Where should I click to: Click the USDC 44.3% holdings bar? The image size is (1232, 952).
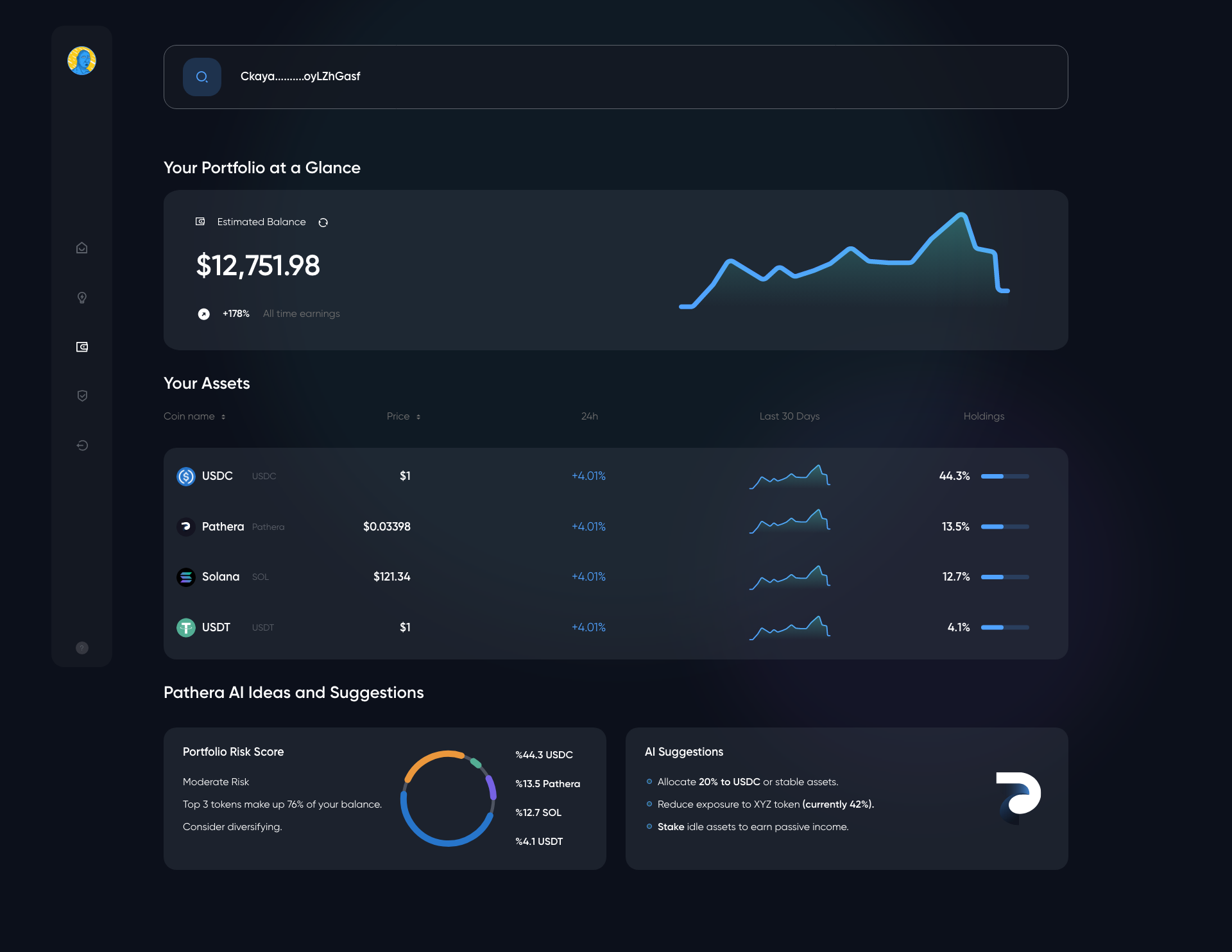(1005, 476)
